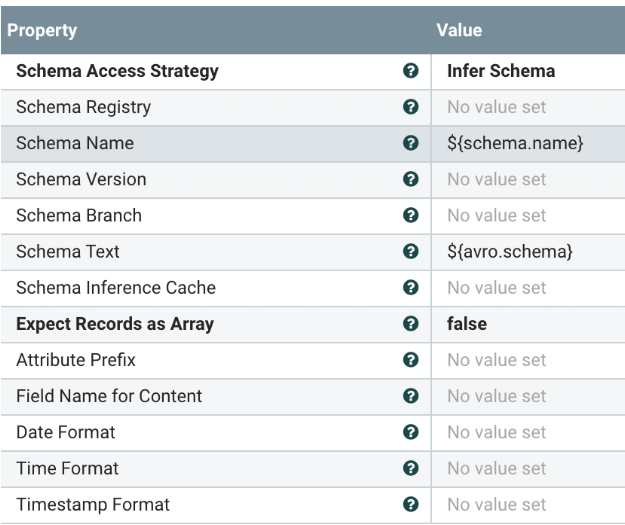The width and height of the screenshot is (625, 525).
Task: Click help icon for Schema Text
Action: click(x=410, y=252)
